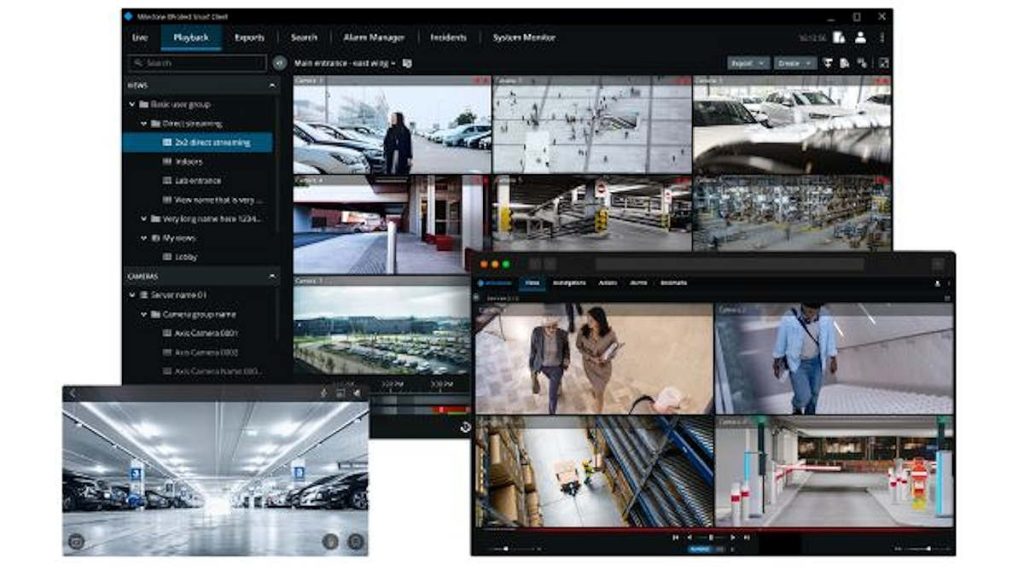
Task: Collapse the Views panel section
Action: click(x=273, y=86)
